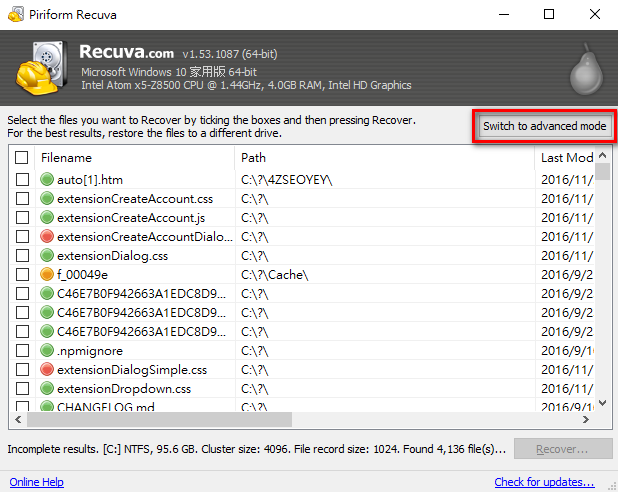Select the auto[1].htm filename
The width and height of the screenshot is (618, 492).
pos(90,180)
